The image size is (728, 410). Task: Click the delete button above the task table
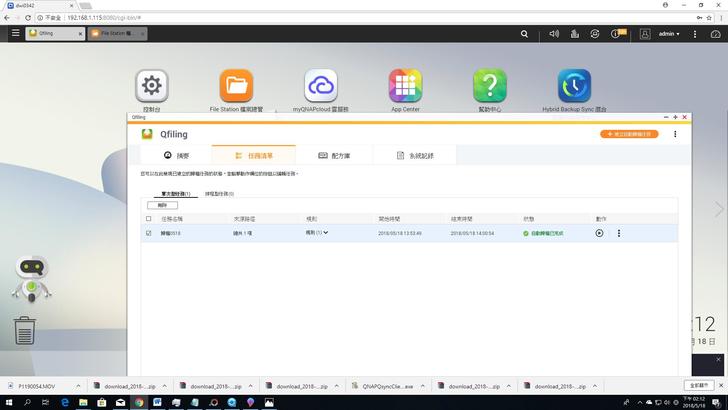pyautogui.click(x=162, y=205)
